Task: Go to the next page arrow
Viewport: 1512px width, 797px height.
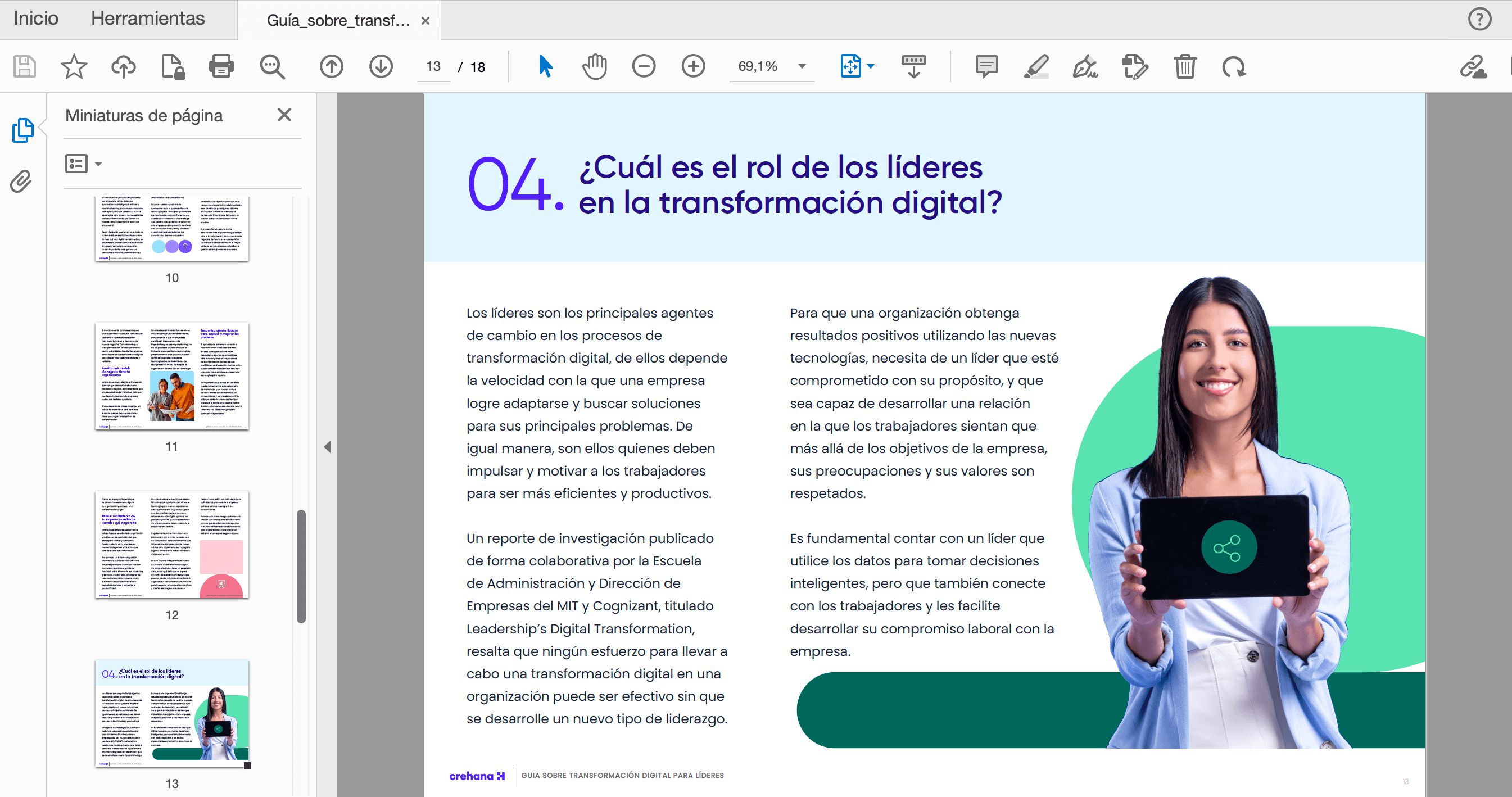Action: coord(381,66)
